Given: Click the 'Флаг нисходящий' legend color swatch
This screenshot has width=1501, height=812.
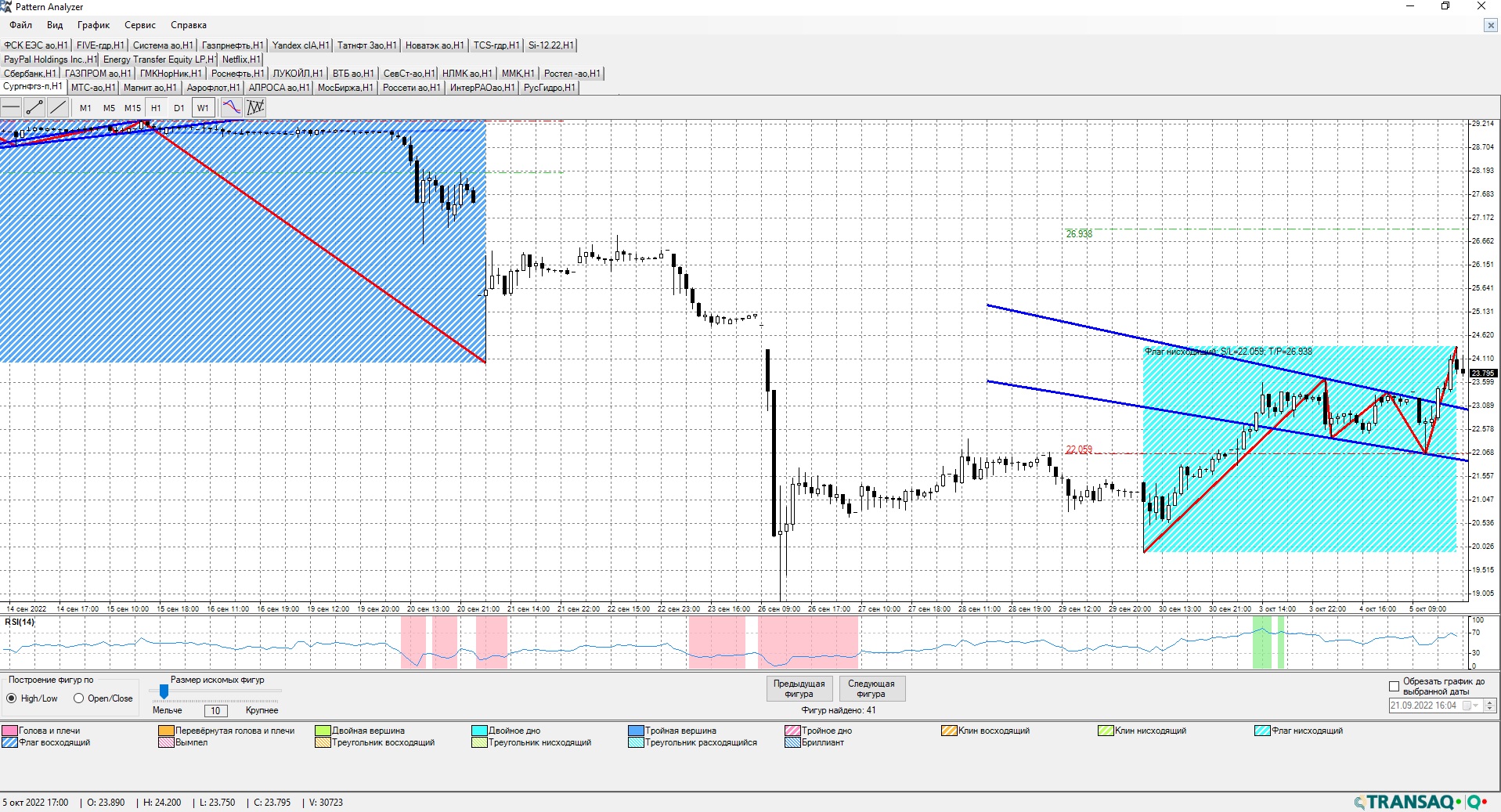Looking at the screenshot, I should 1261,731.
